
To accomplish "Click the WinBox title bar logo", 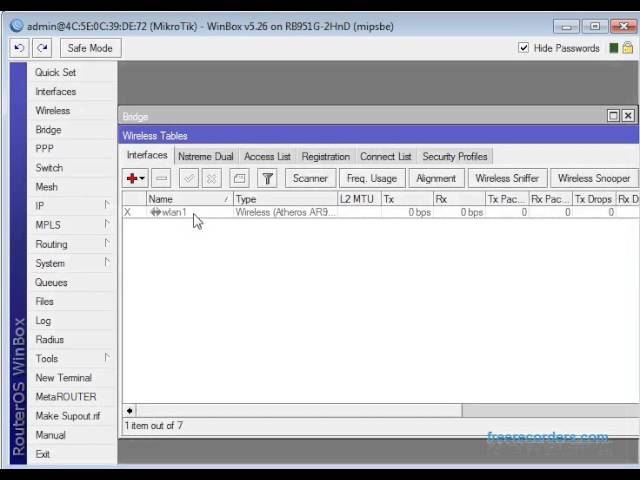I will coord(16,26).
